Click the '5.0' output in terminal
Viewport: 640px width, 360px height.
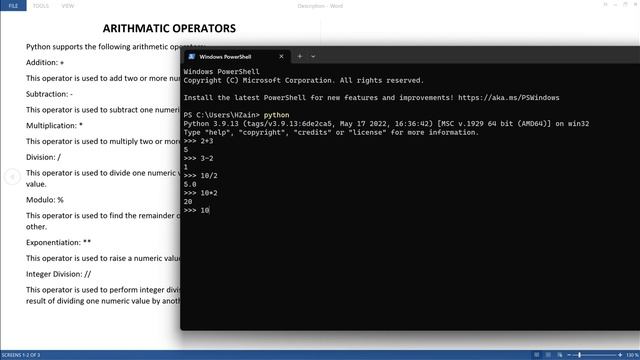pyautogui.click(x=190, y=184)
